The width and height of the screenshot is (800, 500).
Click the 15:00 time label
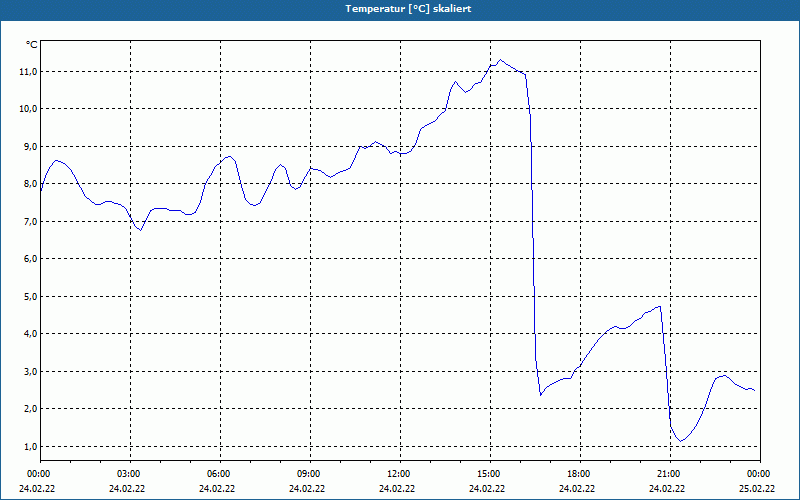coord(490,474)
